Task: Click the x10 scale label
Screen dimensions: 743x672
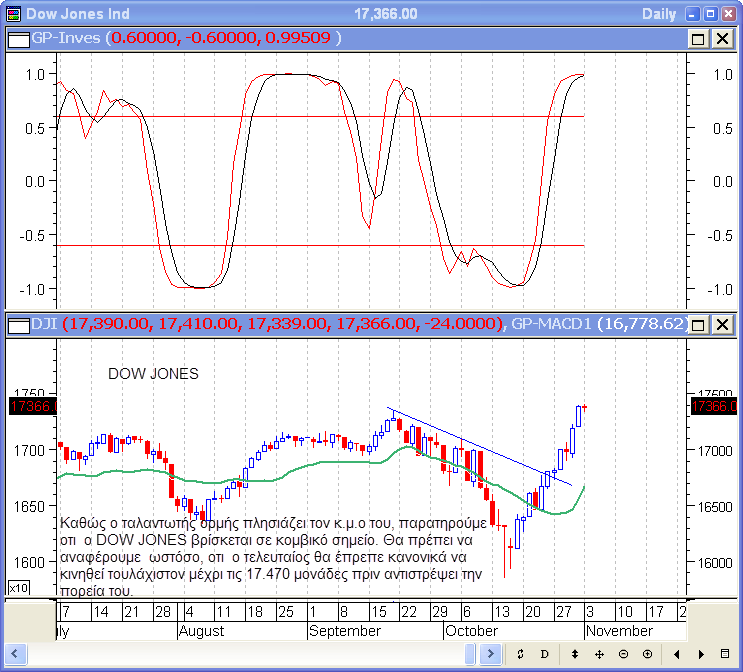Action: 18,588
